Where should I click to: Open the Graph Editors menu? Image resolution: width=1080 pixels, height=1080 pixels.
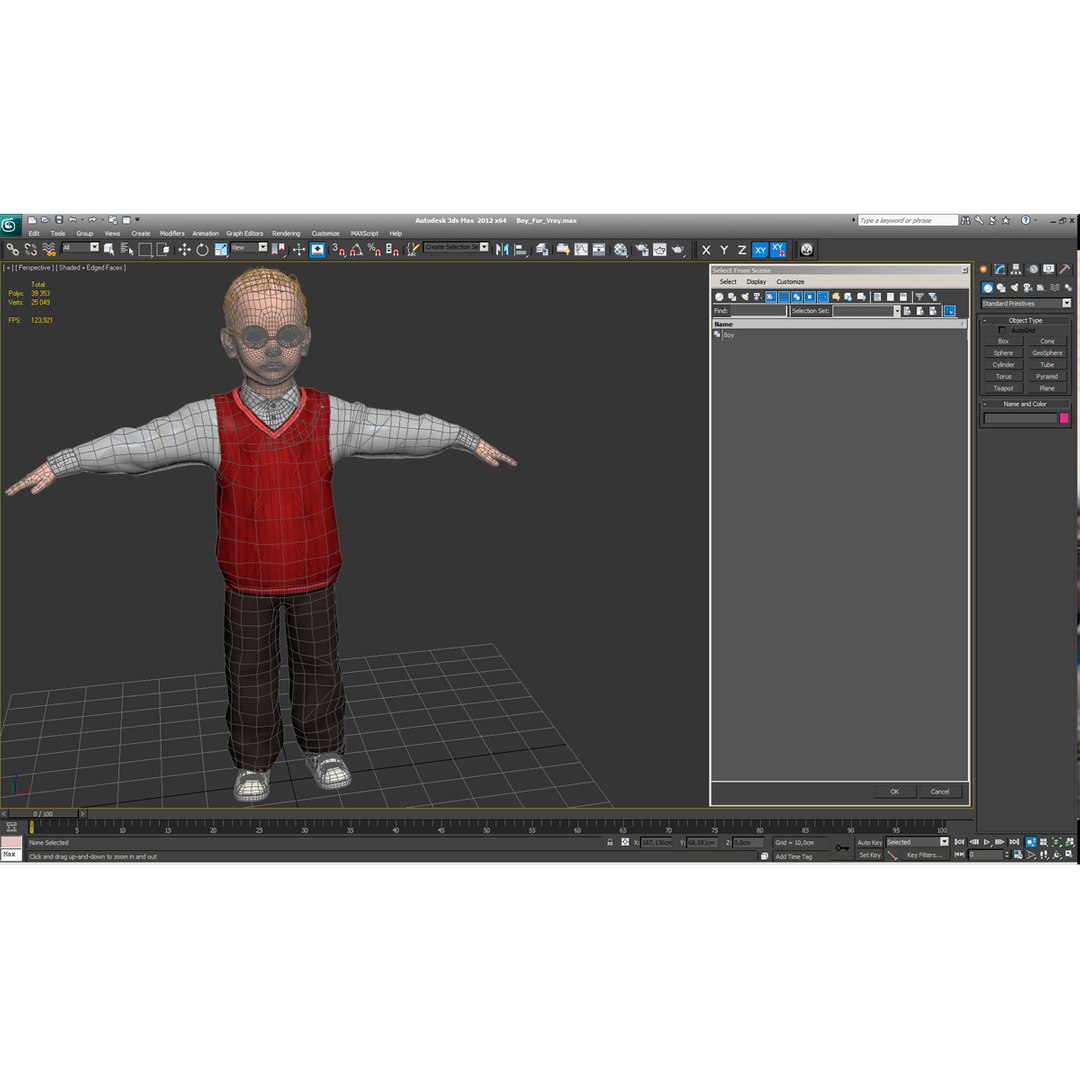coord(245,233)
